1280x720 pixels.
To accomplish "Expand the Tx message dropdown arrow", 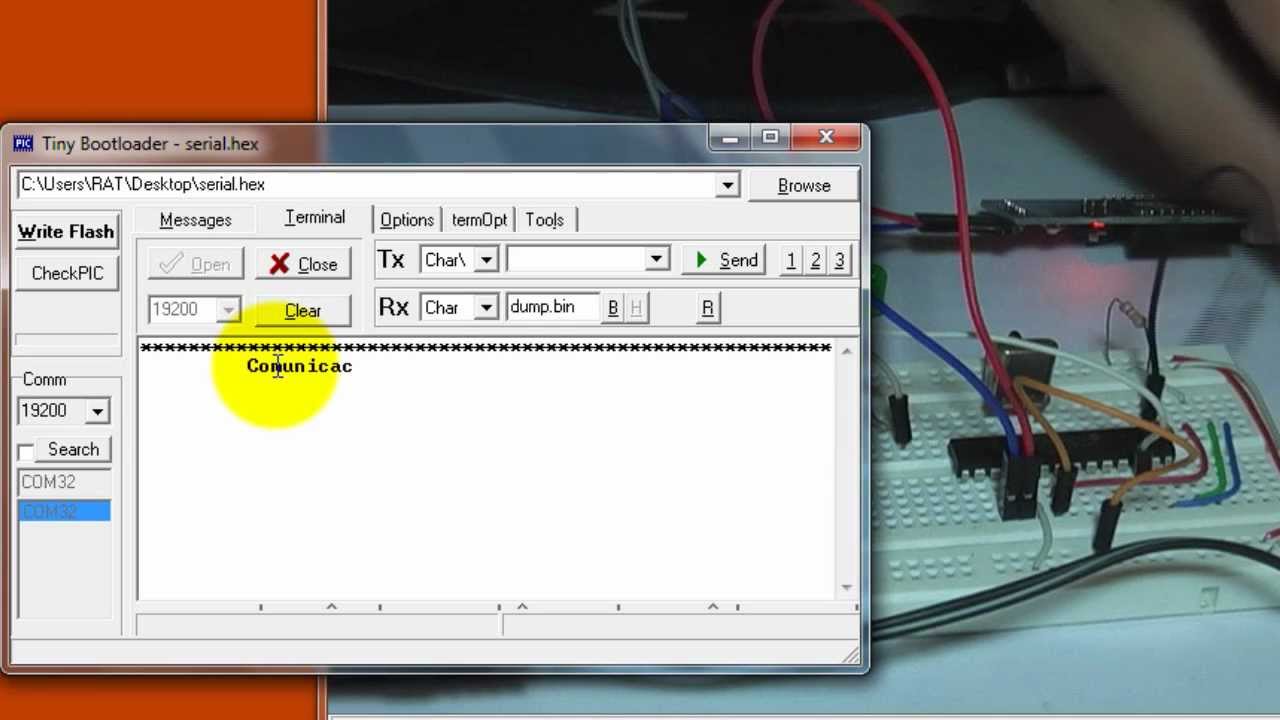I will tap(656, 260).
